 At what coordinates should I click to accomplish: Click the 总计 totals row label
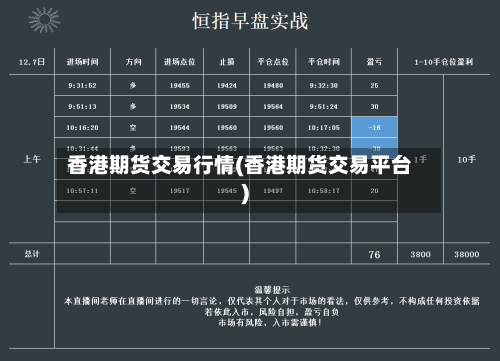[32, 254]
